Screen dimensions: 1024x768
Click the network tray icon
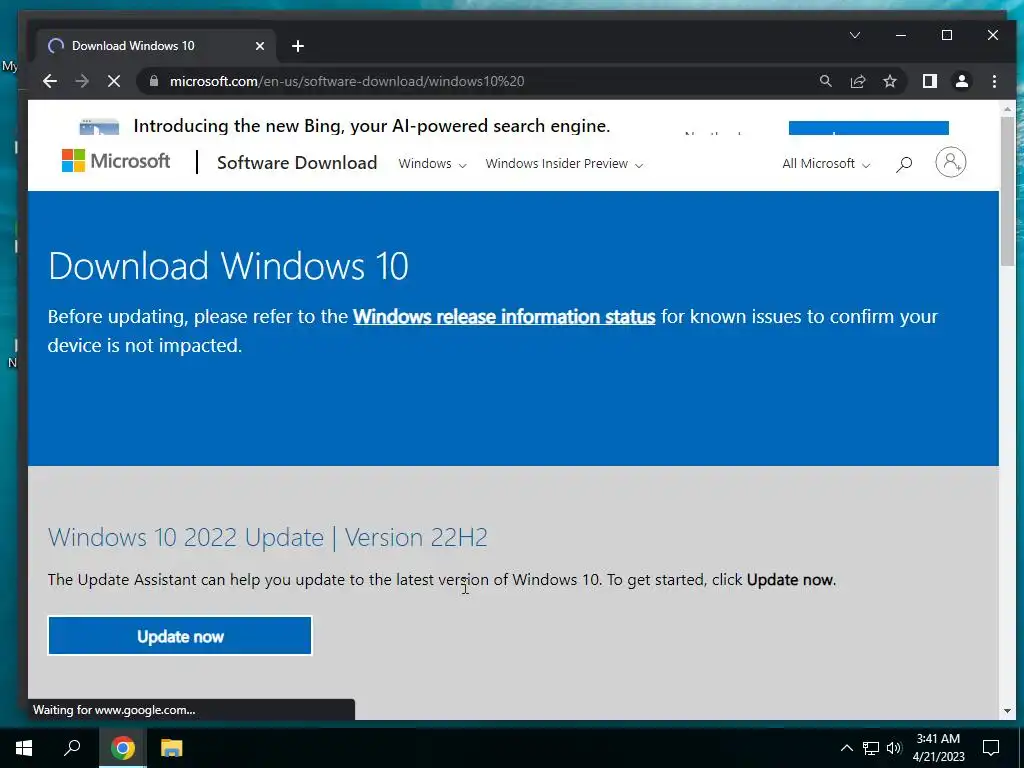tap(871, 748)
